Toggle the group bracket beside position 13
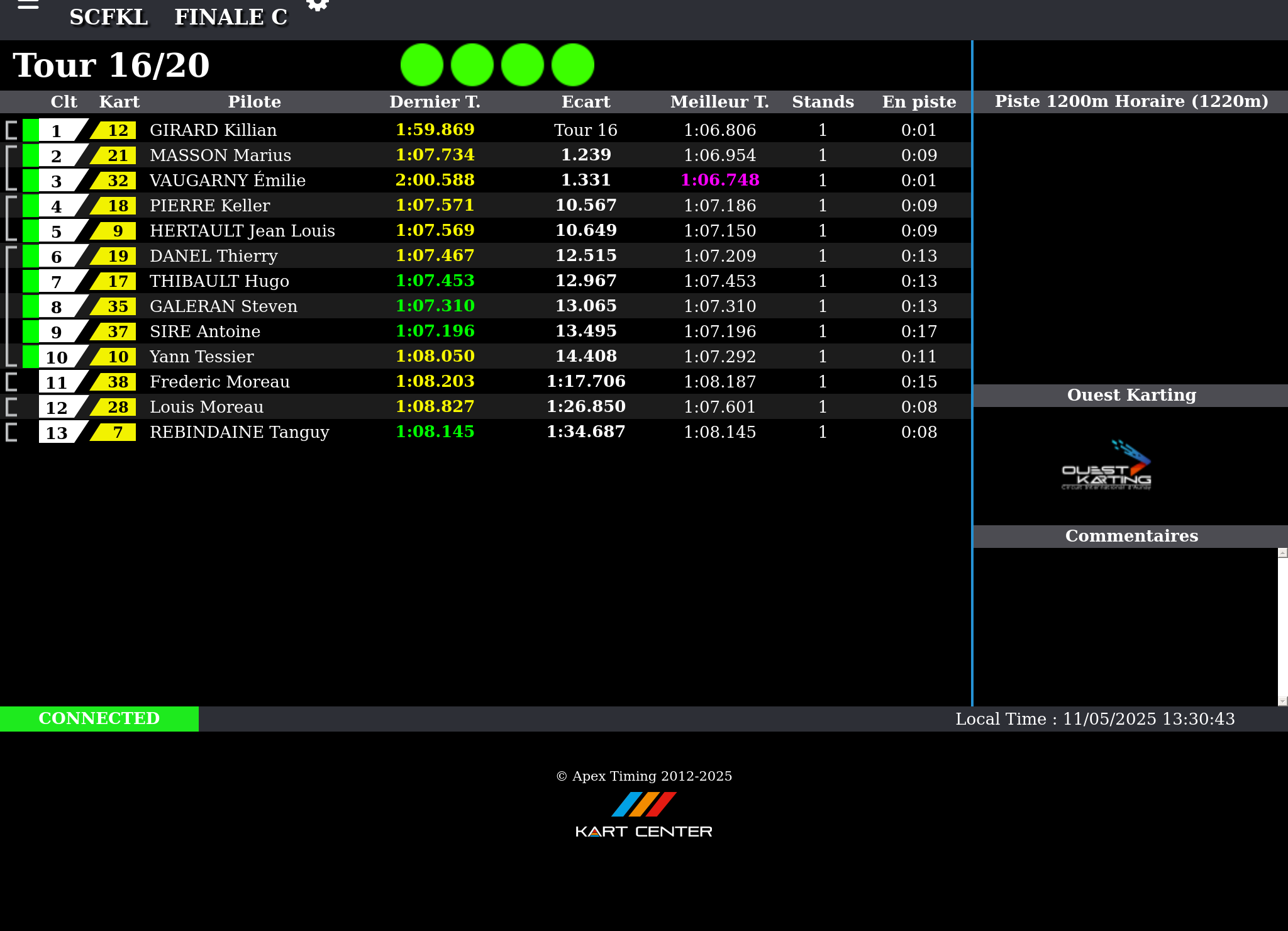Viewport: 1288px width, 931px height. coord(11,432)
